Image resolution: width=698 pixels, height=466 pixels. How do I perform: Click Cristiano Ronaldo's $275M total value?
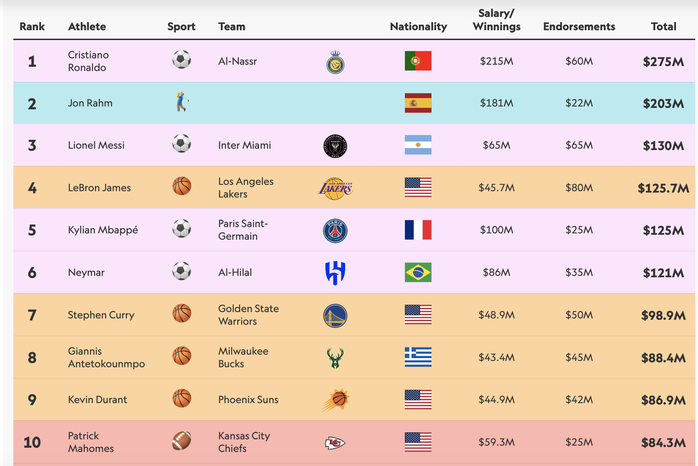(663, 61)
